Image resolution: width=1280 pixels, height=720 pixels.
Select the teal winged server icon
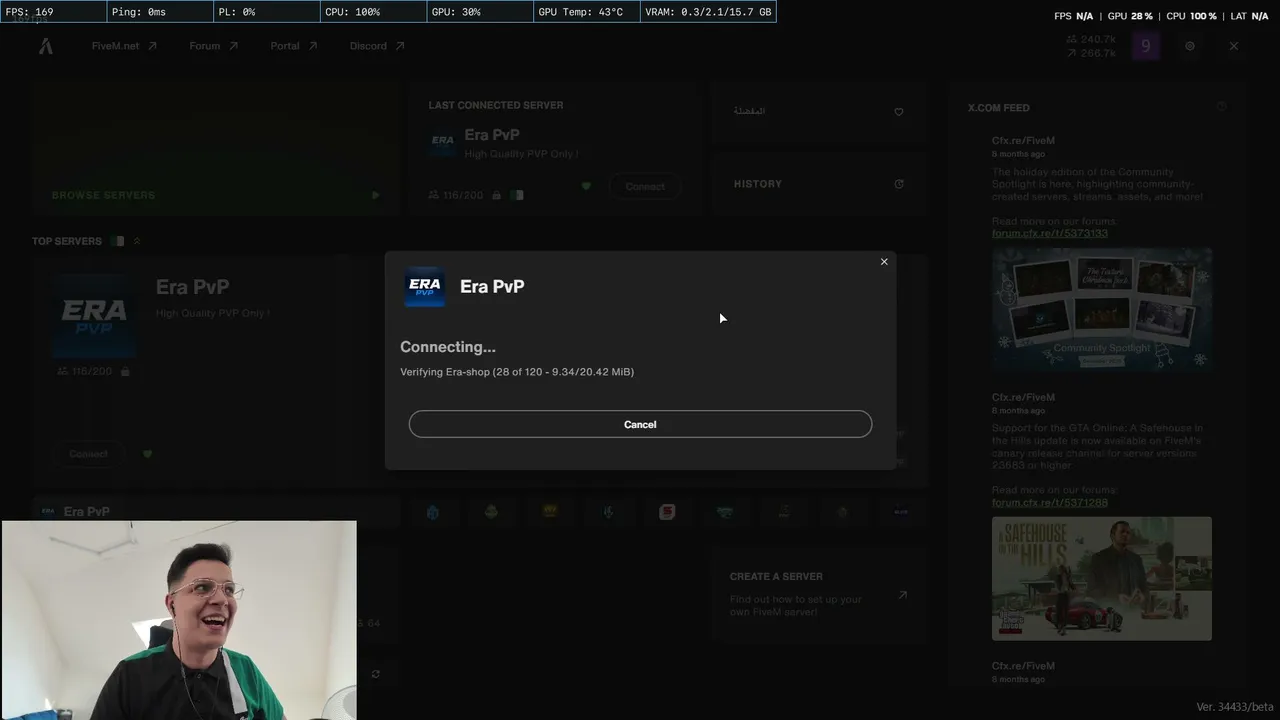[x=725, y=512]
